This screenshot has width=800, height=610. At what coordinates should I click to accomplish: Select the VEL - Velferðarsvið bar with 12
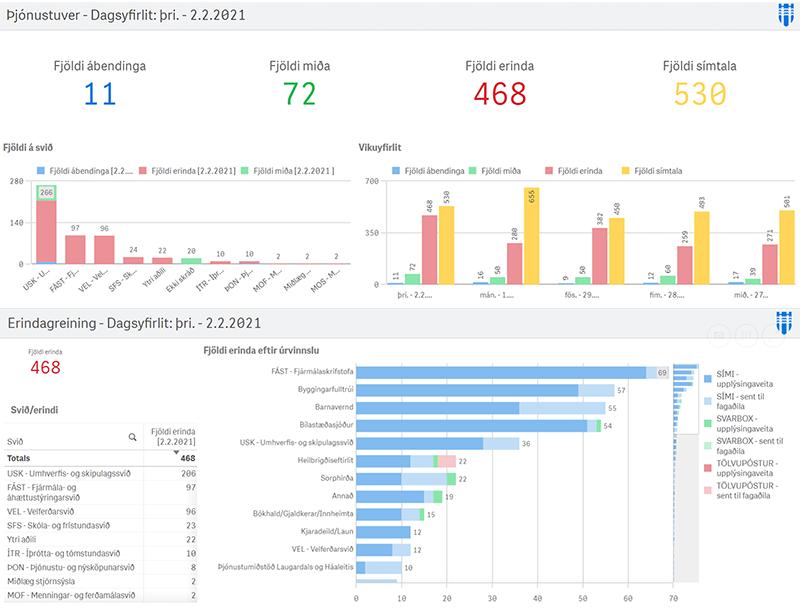383,550
